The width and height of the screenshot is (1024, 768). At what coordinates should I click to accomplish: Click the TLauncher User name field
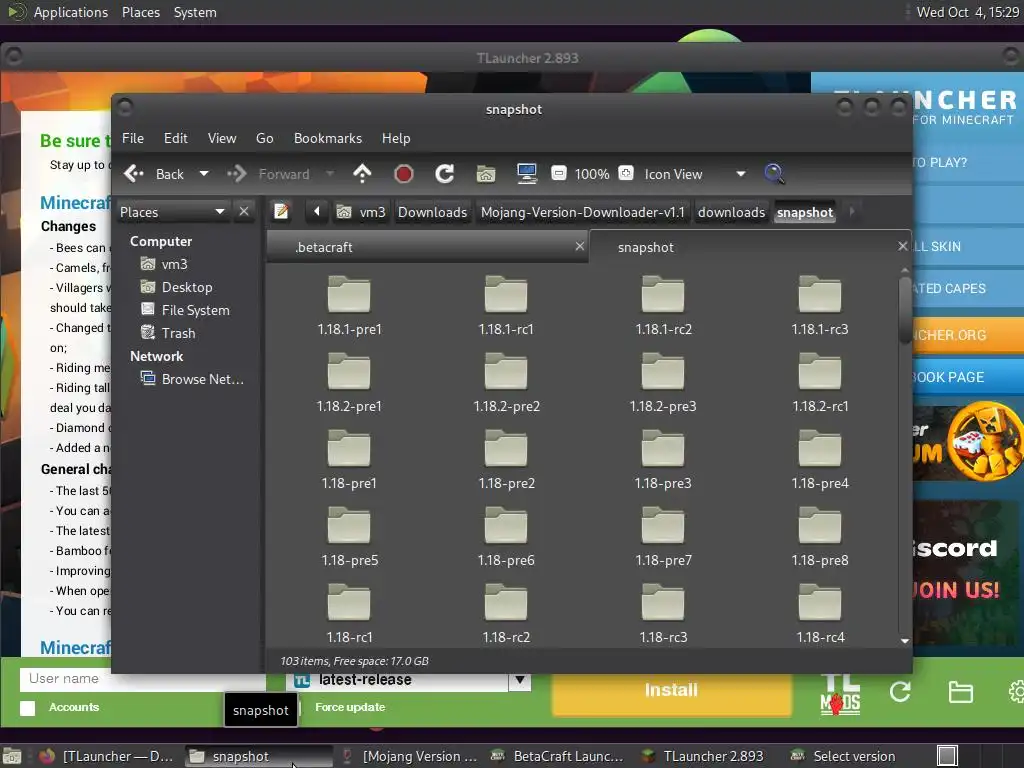142,679
